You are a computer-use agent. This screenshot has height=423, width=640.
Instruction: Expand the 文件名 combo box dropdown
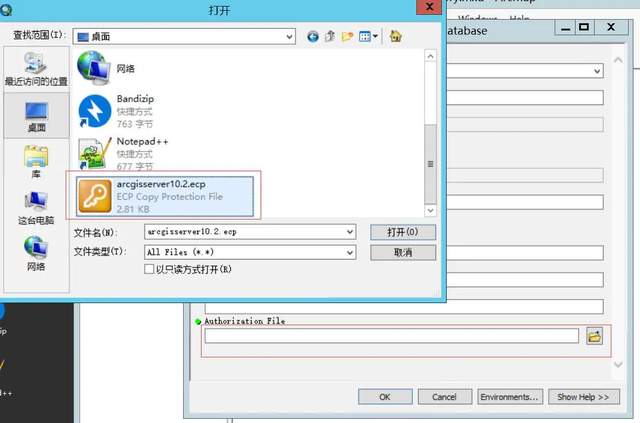coord(350,232)
